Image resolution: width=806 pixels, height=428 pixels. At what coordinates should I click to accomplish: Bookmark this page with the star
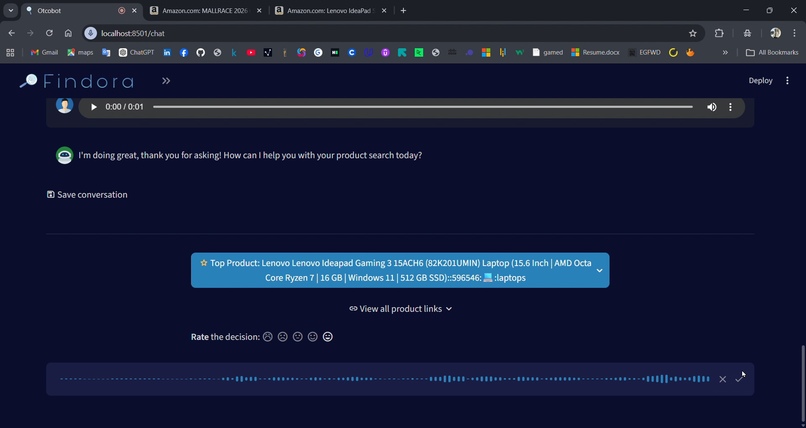pos(692,33)
